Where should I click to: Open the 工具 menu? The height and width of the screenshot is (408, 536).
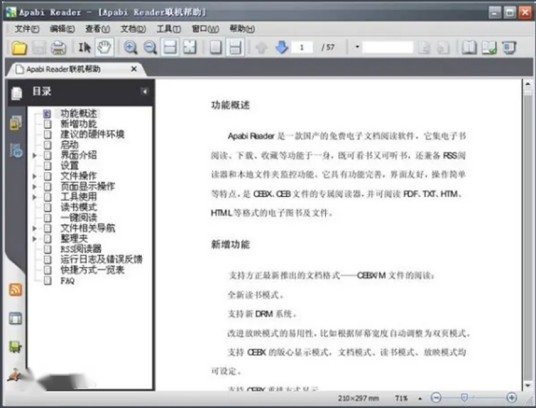(x=169, y=29)
